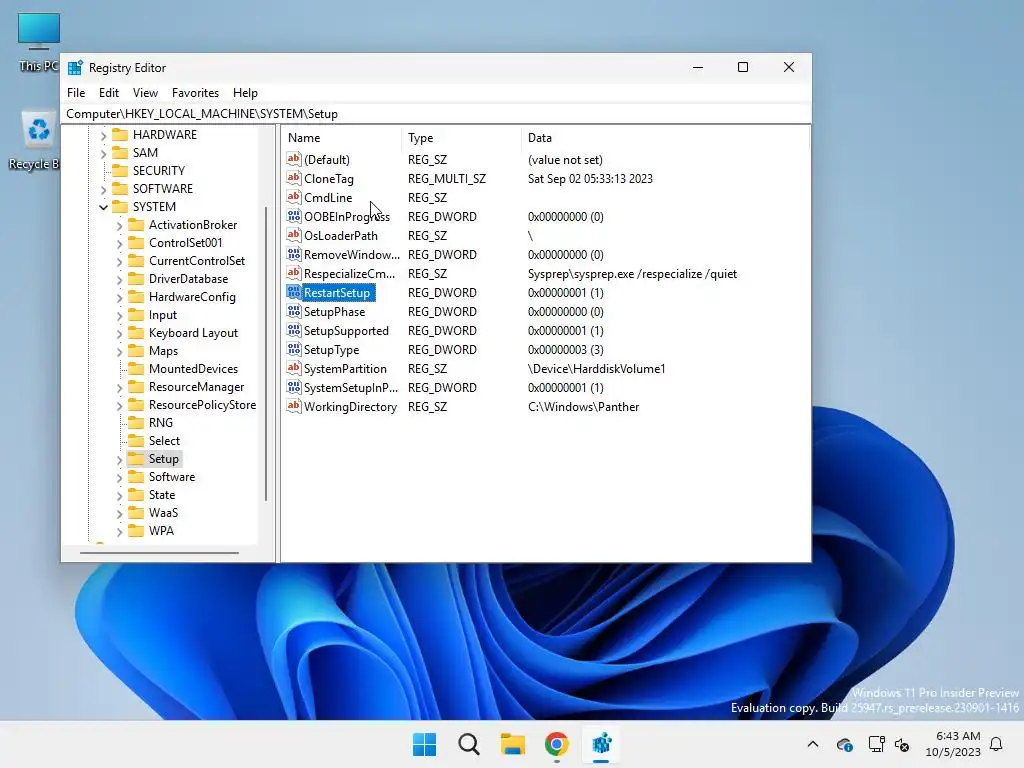The width and height of the screenshot is (1024, 768).
Task: Click the taskbar clock showing 6:43 AM
Action: coord(953,744)
